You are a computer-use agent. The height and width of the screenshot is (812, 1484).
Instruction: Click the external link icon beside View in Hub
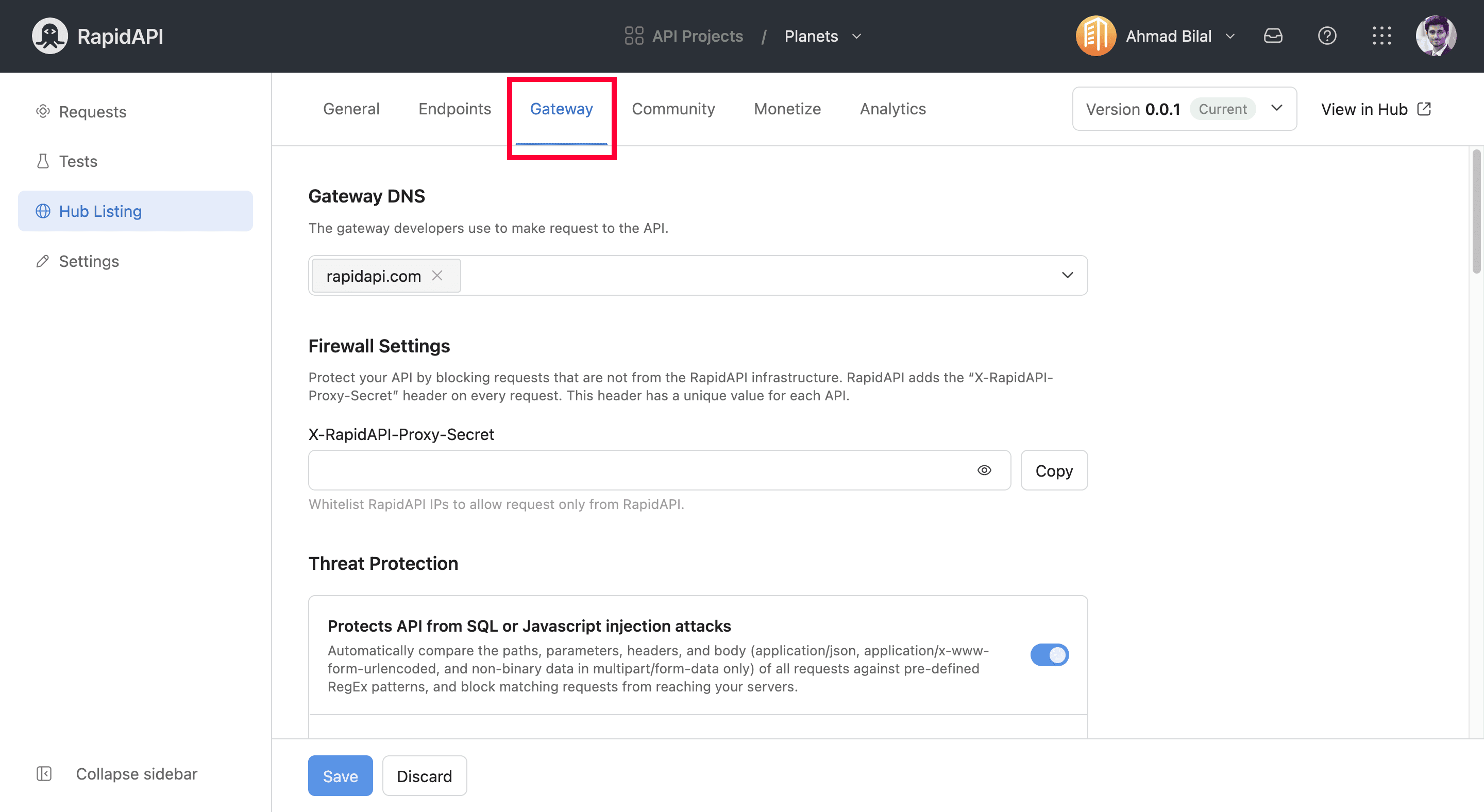click(x=1424, y=109)
